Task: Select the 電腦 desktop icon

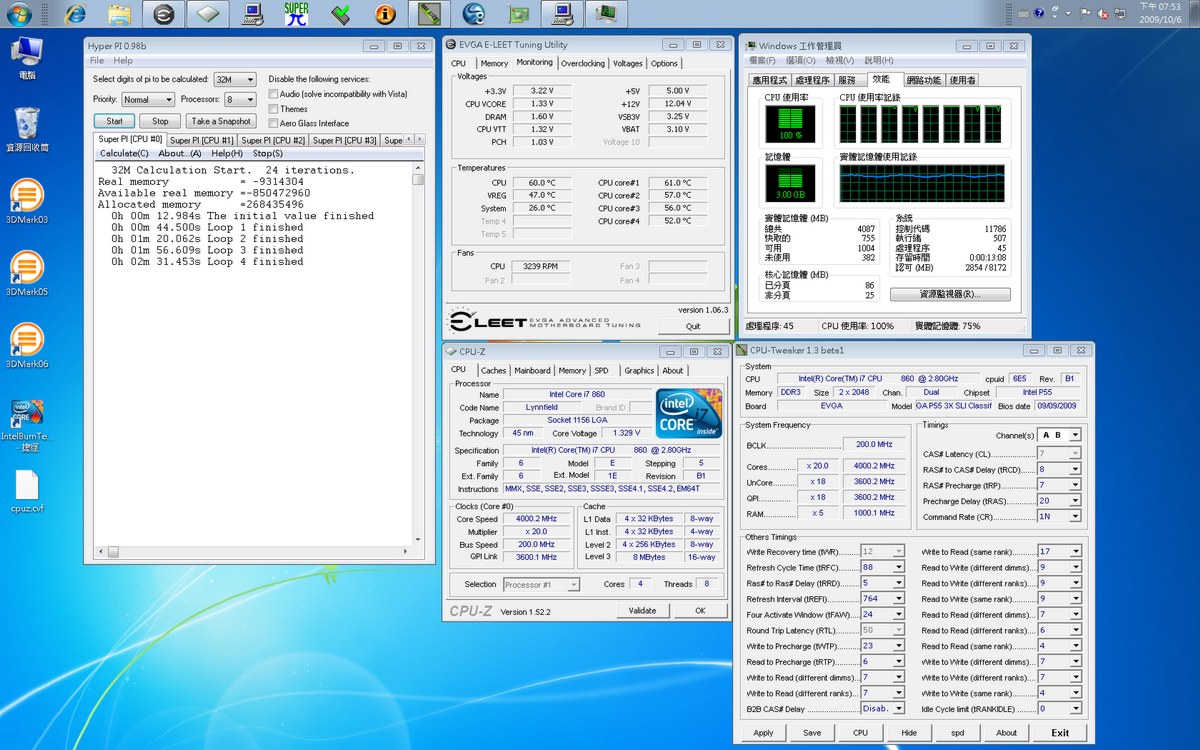Action: [x=27, y=58]
